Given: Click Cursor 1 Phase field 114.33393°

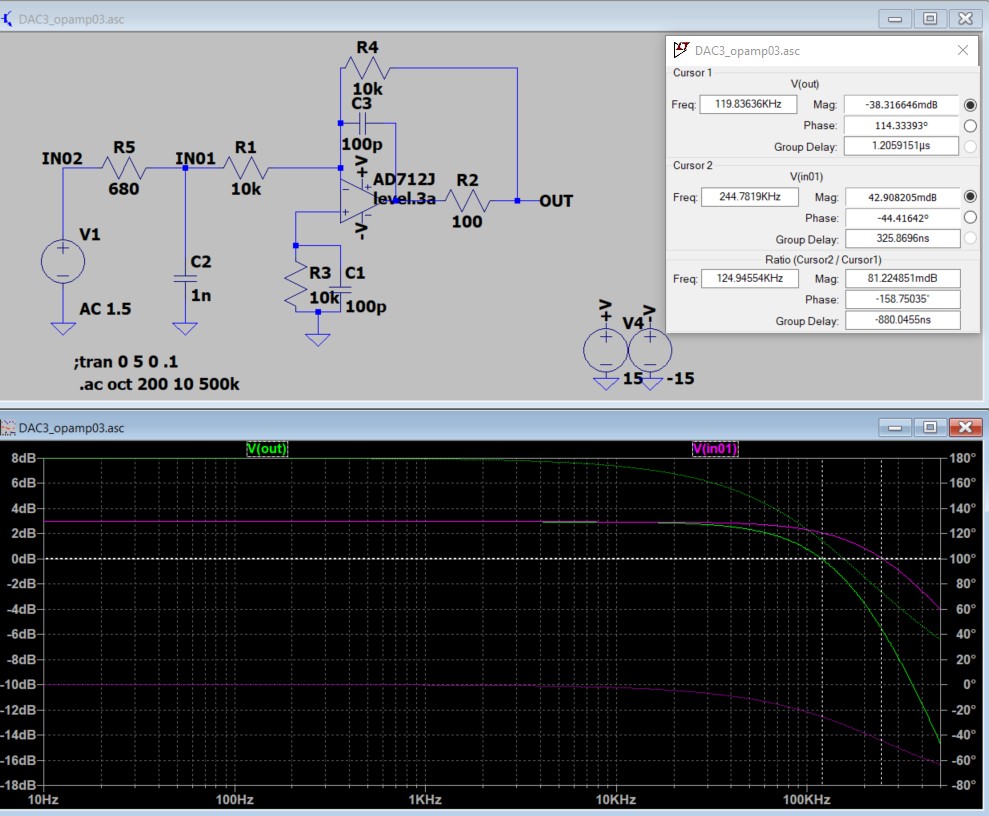Looking at the screenshot, I should [x=901, y=125].
